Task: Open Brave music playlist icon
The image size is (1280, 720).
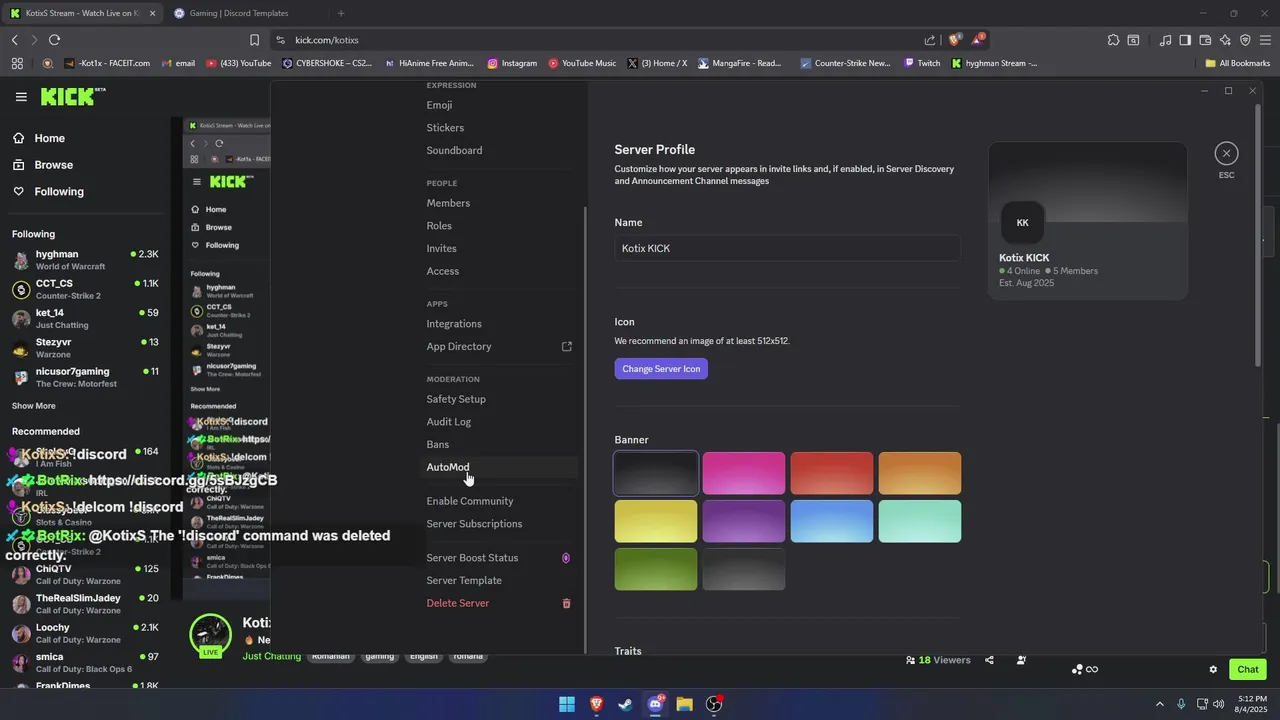Action: (x=1165, y=40)
